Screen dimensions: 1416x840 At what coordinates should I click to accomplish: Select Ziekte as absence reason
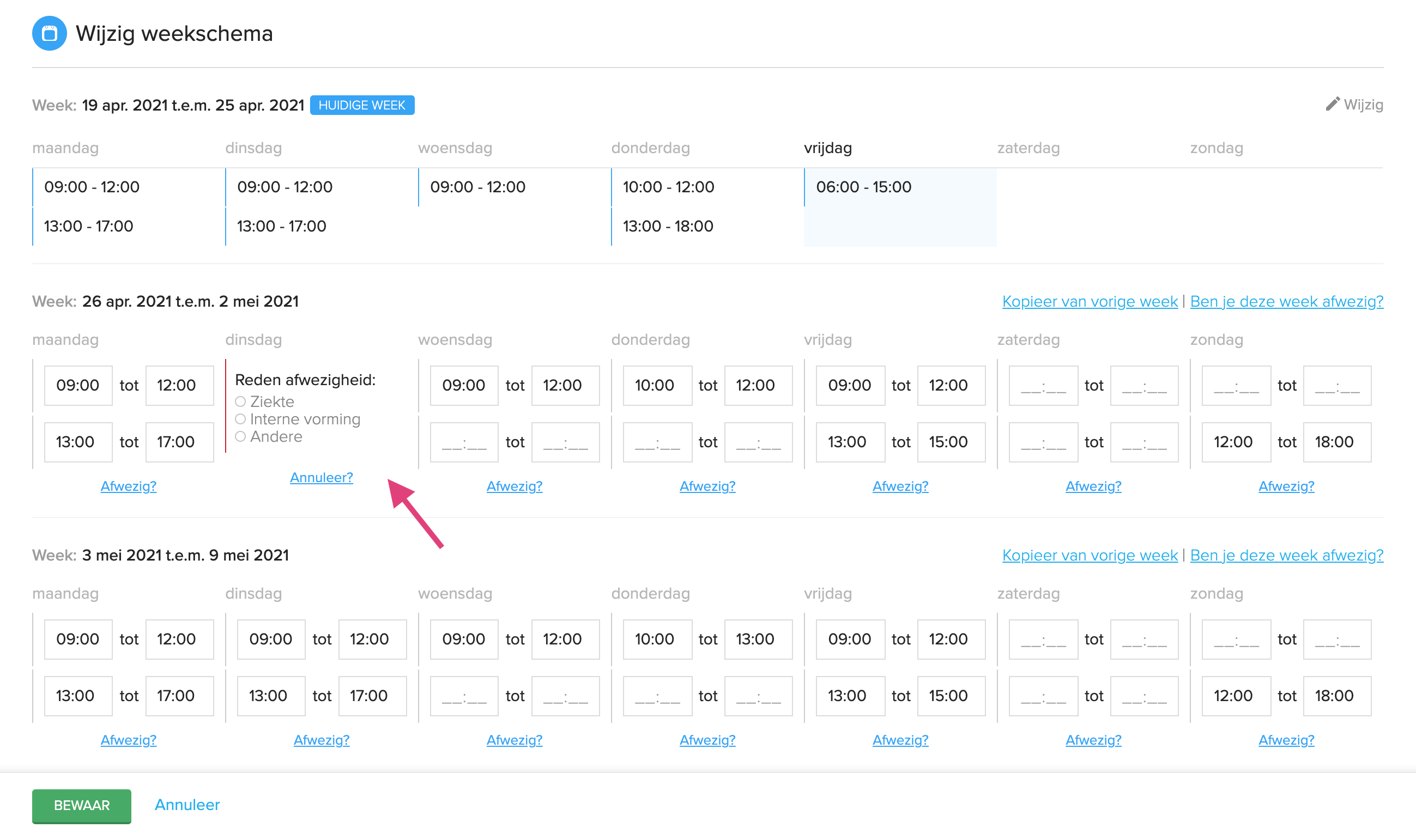tap(240, 401)
